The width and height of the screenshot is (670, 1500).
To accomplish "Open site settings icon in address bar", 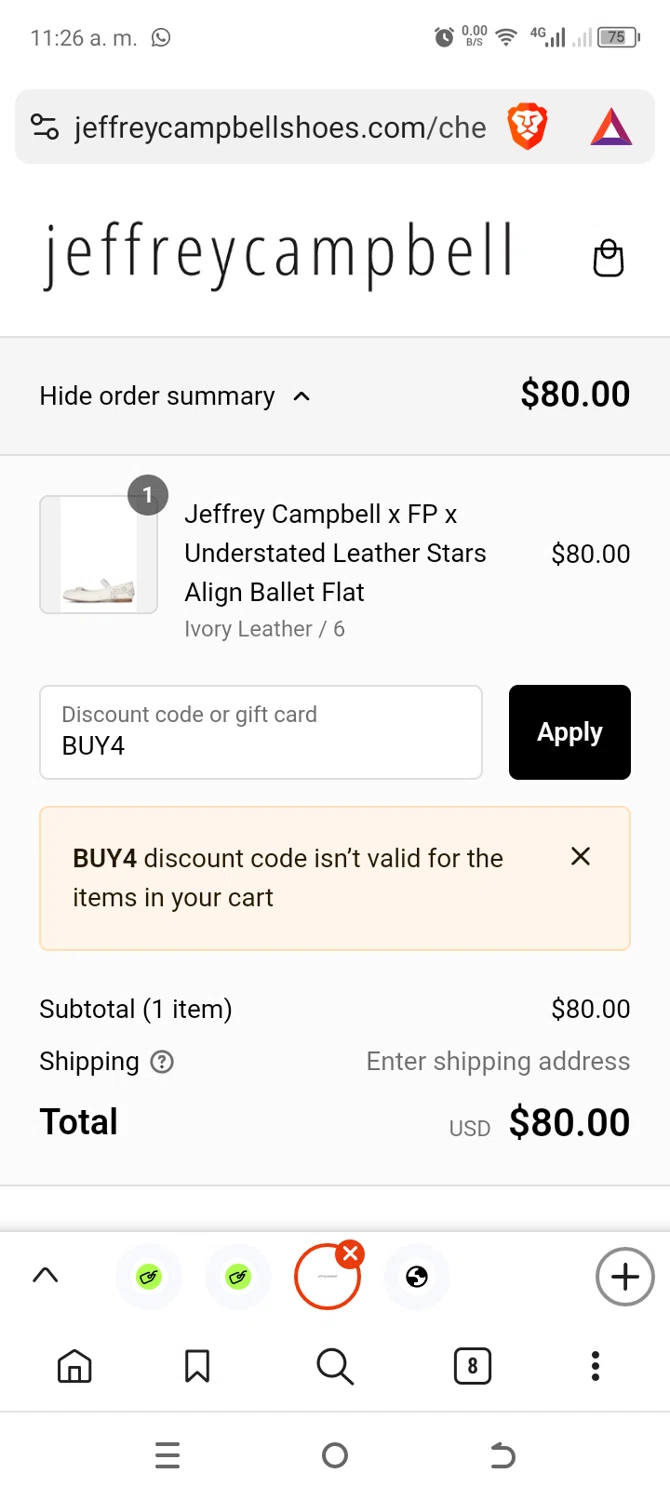I will pos(45,127).
